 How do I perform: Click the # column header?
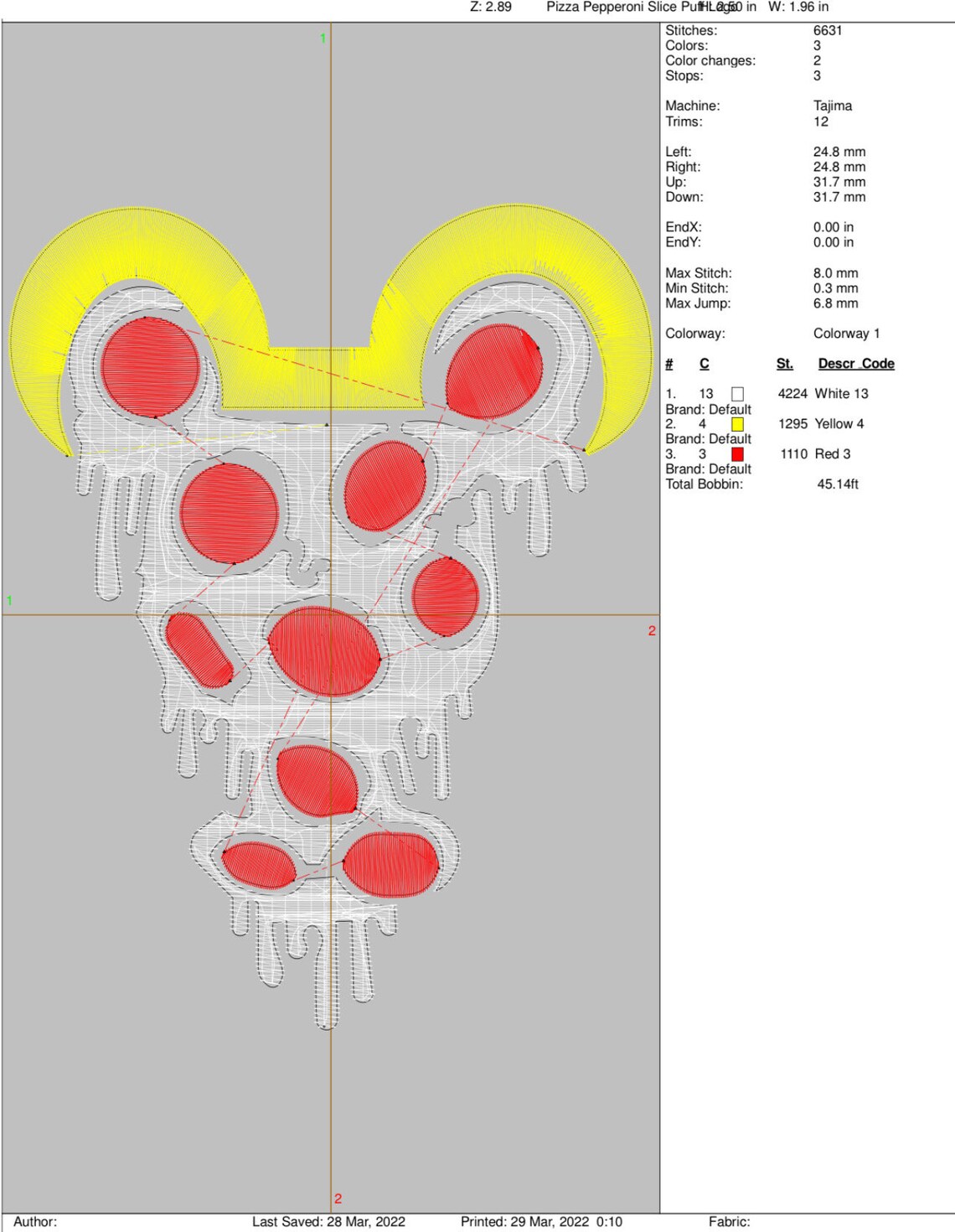click(668, 364)
